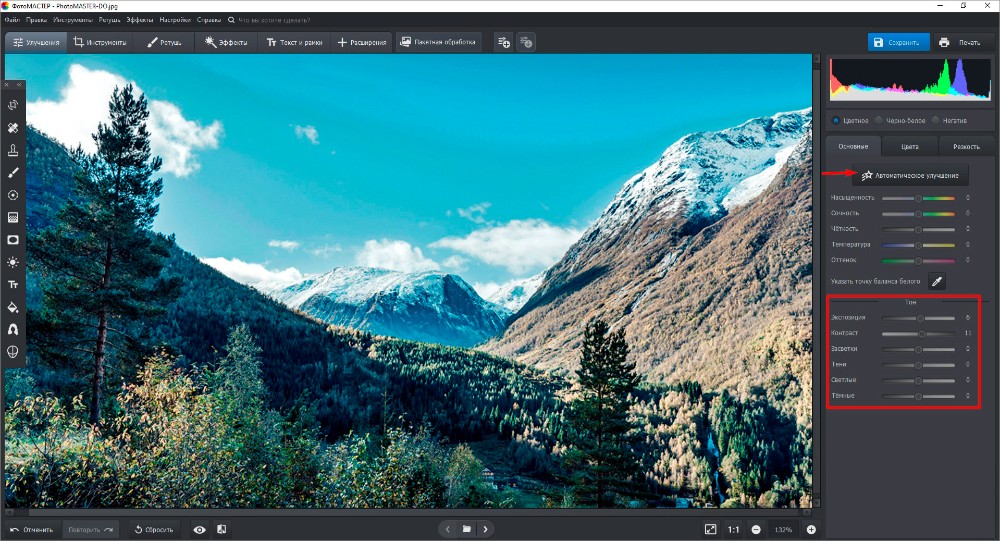Image resolution: width=1000 pixels, height=541 pixels.
Task: Click the add preset list icon
Action: (x=504, y=42)
